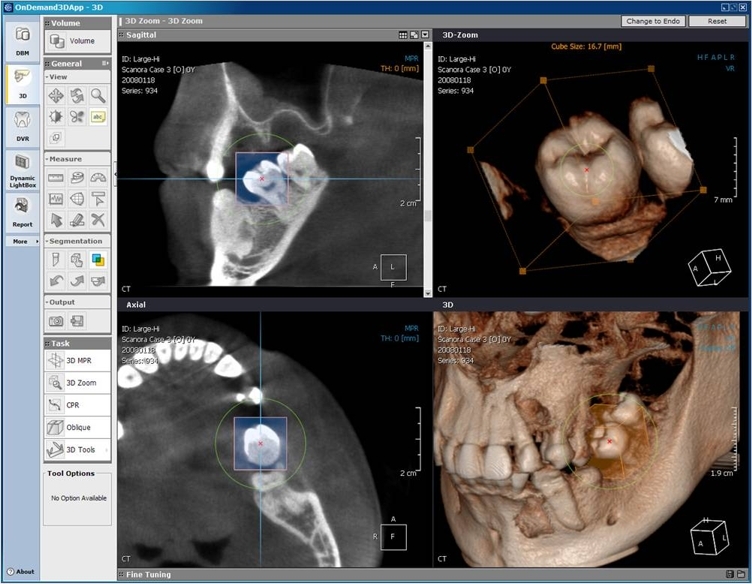
Task: Open the Report module
Action: point(23,212)
